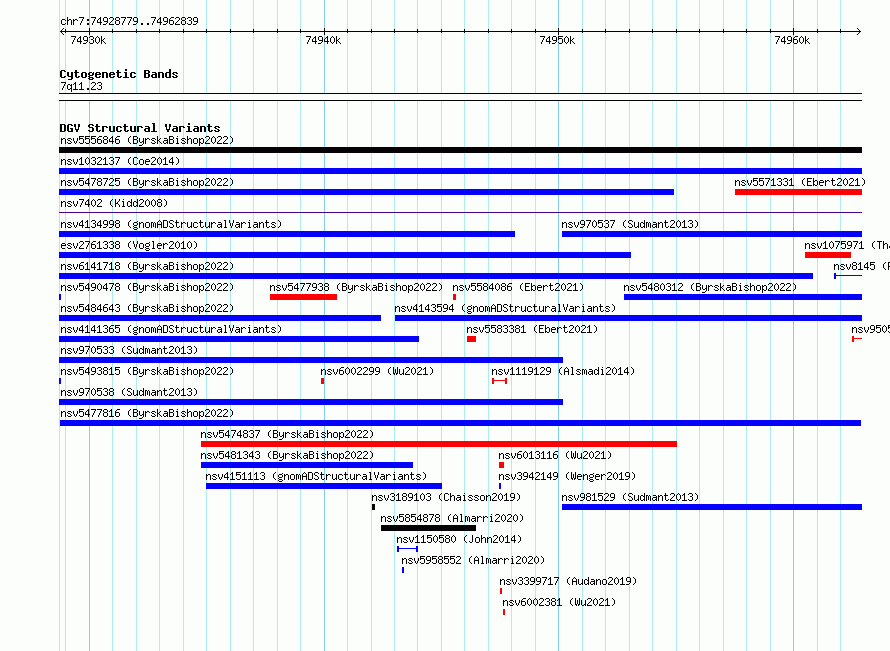The height and width of the screenshot is (651, 890).
Task: Click the 74960k ruler position
Action: tap(792, 40)
